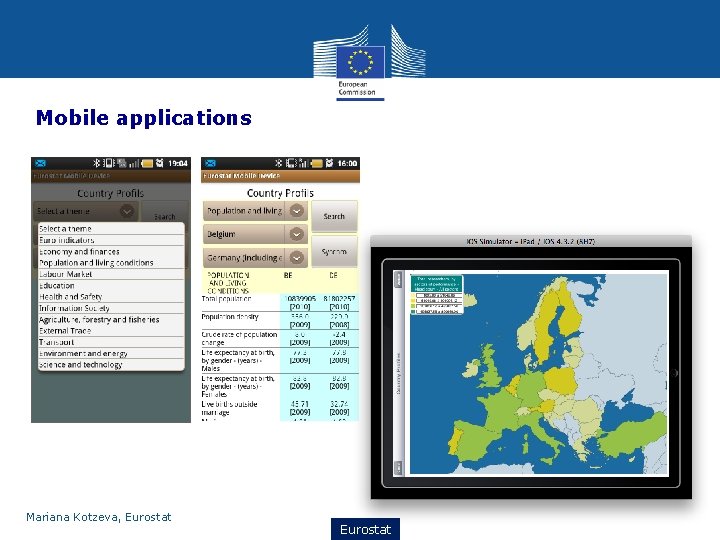Click 'Crude rate of population change' row

pos(280,338)
